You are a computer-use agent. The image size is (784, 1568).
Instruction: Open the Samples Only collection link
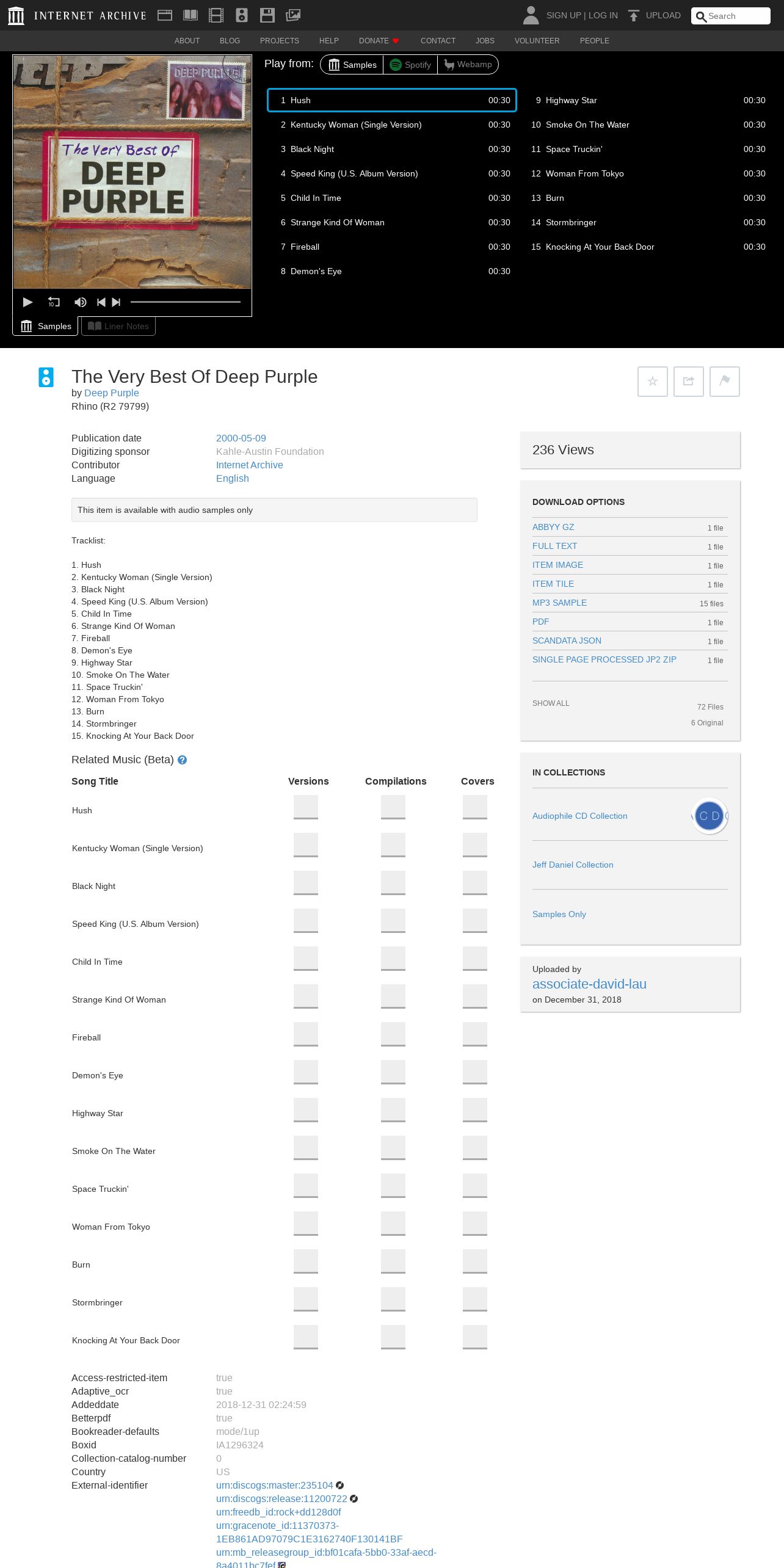559,914
